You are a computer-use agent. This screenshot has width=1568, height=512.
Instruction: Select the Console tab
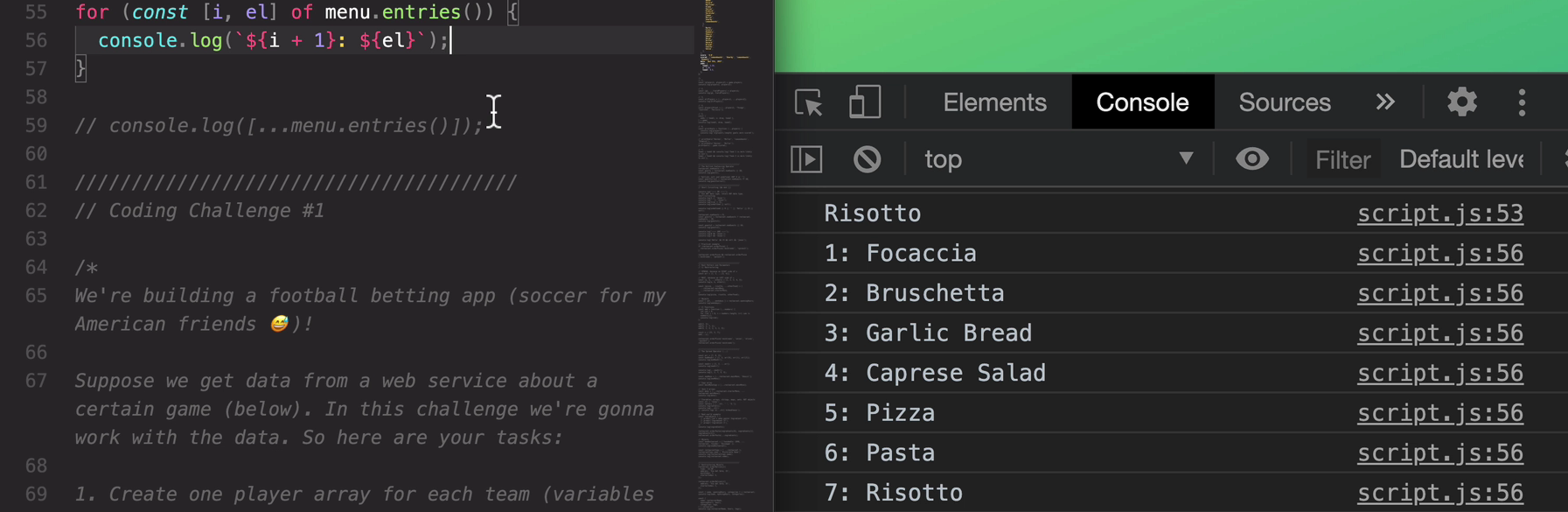1142,102
